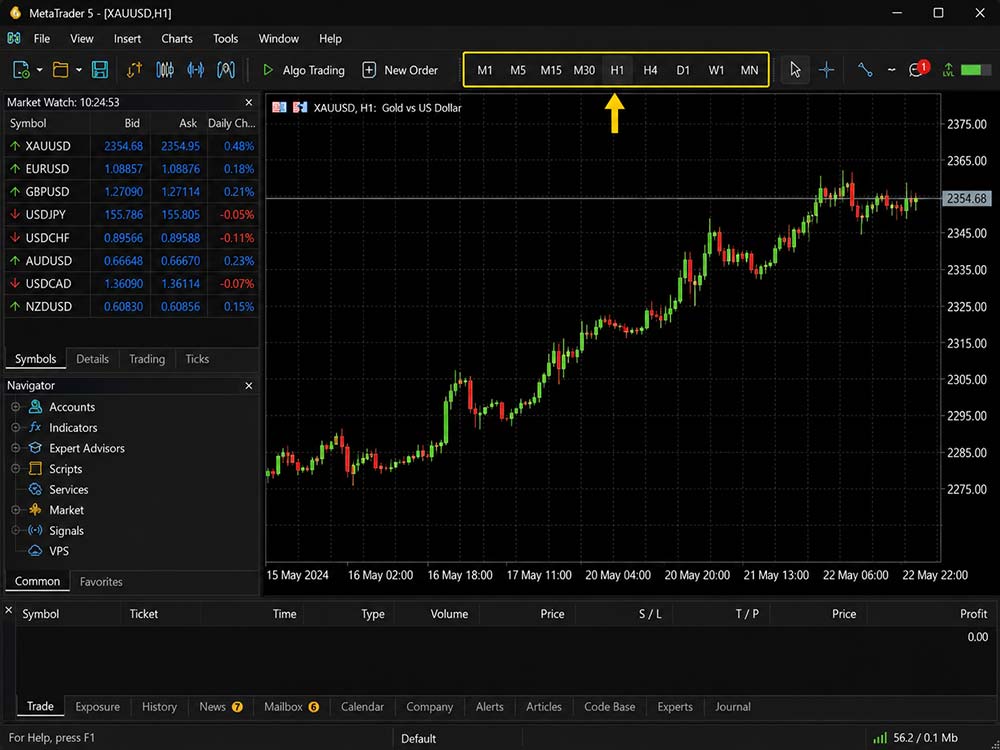Click the indicators list toolbar icon

point(226,70)
